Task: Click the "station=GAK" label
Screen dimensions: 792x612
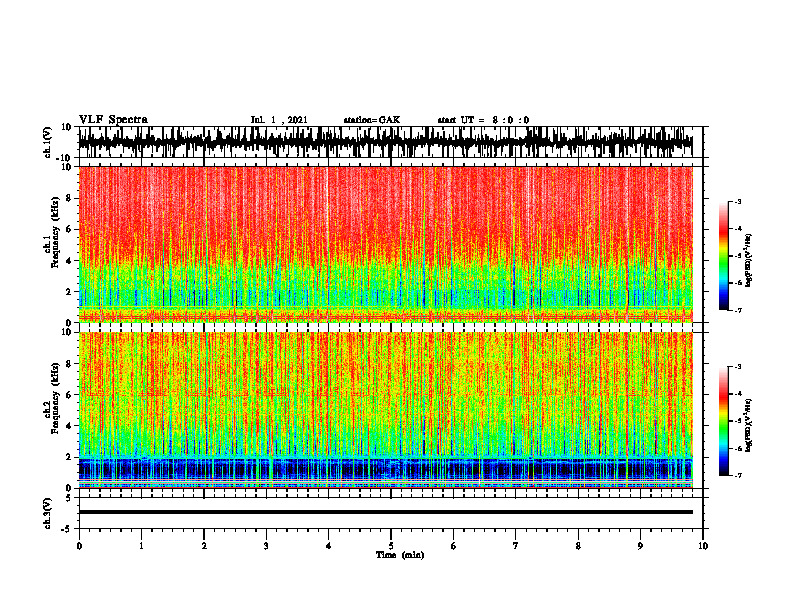Action: 372,120
